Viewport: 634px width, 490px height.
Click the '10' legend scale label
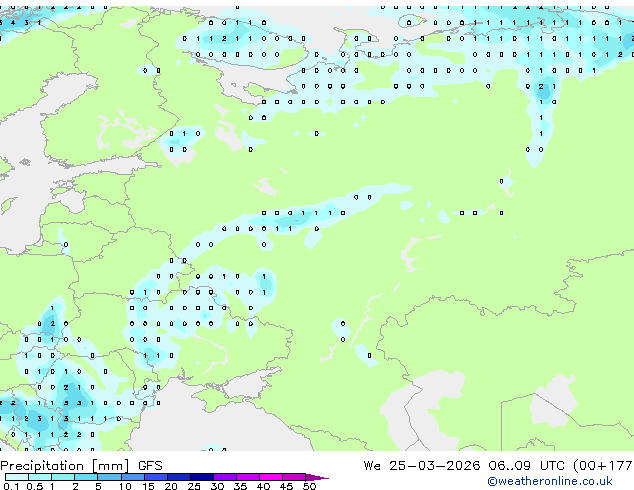coord(125,486)
